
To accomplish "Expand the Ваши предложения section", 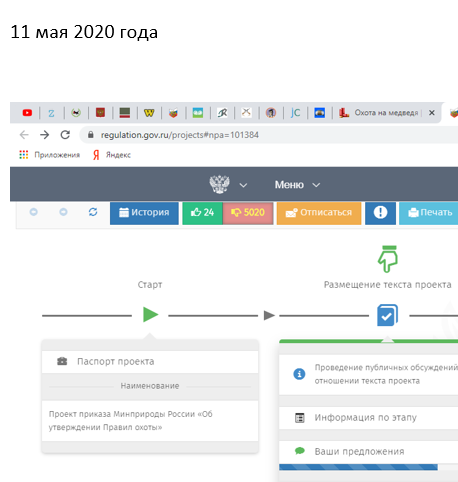I will pos(368,452).
